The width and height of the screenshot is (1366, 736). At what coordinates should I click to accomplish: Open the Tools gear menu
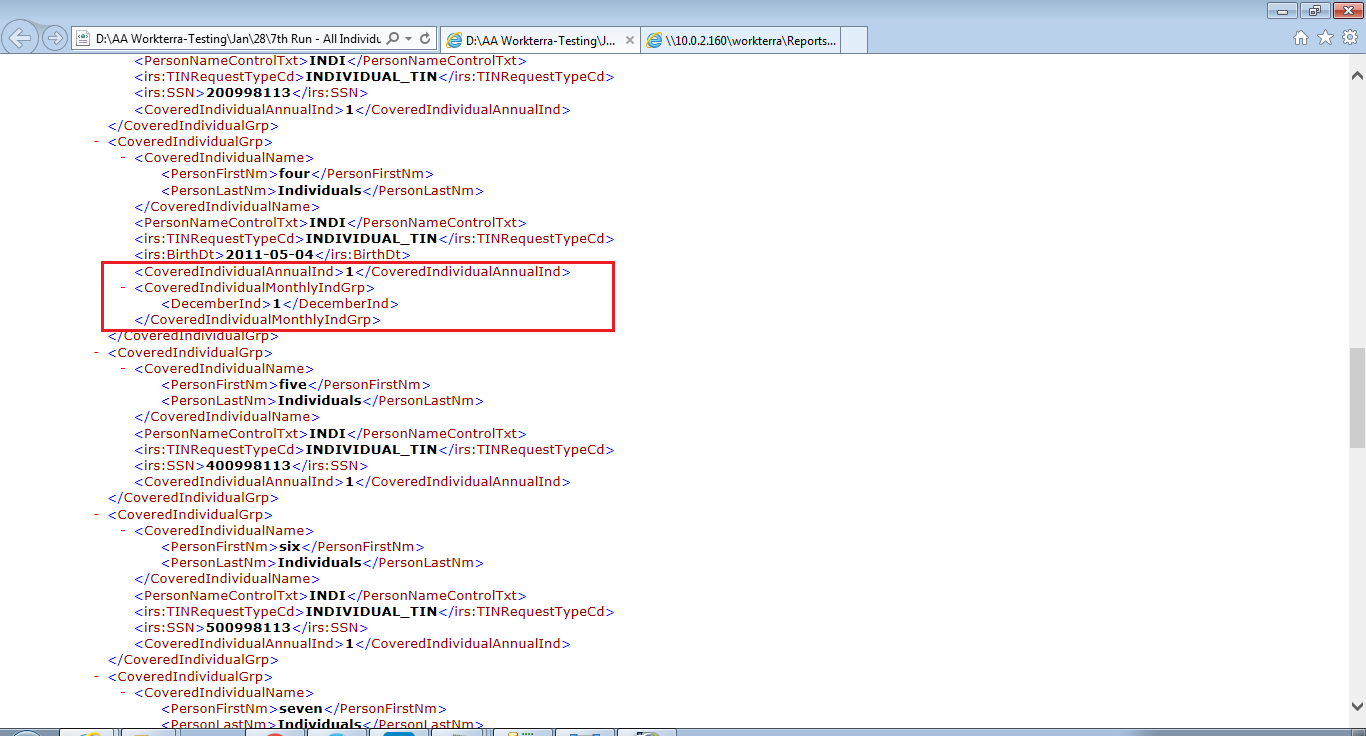pos(1349,38)
